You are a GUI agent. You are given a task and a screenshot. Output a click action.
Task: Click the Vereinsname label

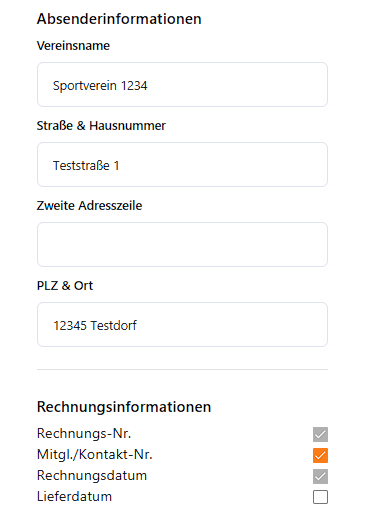73,46
